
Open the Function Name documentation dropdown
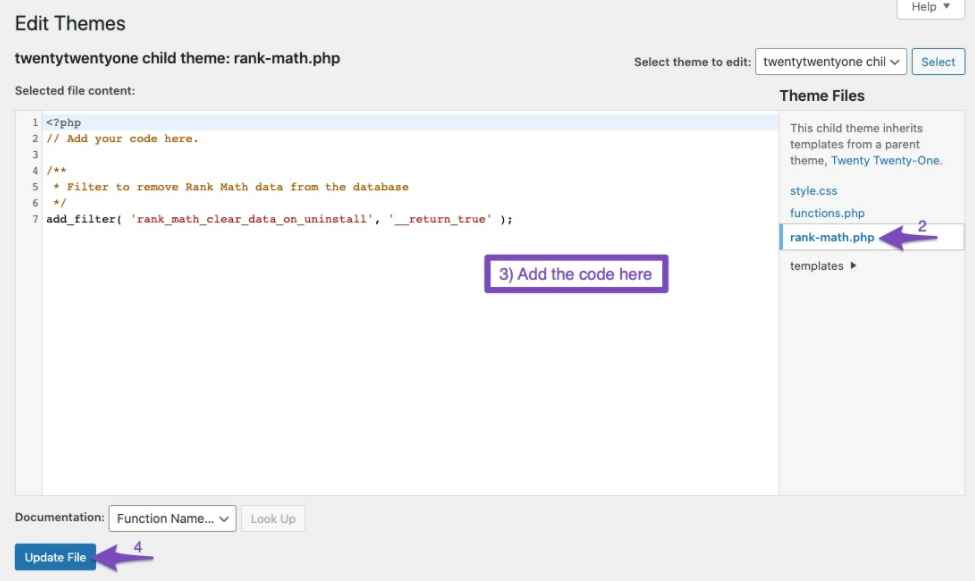pyautogui.click(x=172, y=518)
